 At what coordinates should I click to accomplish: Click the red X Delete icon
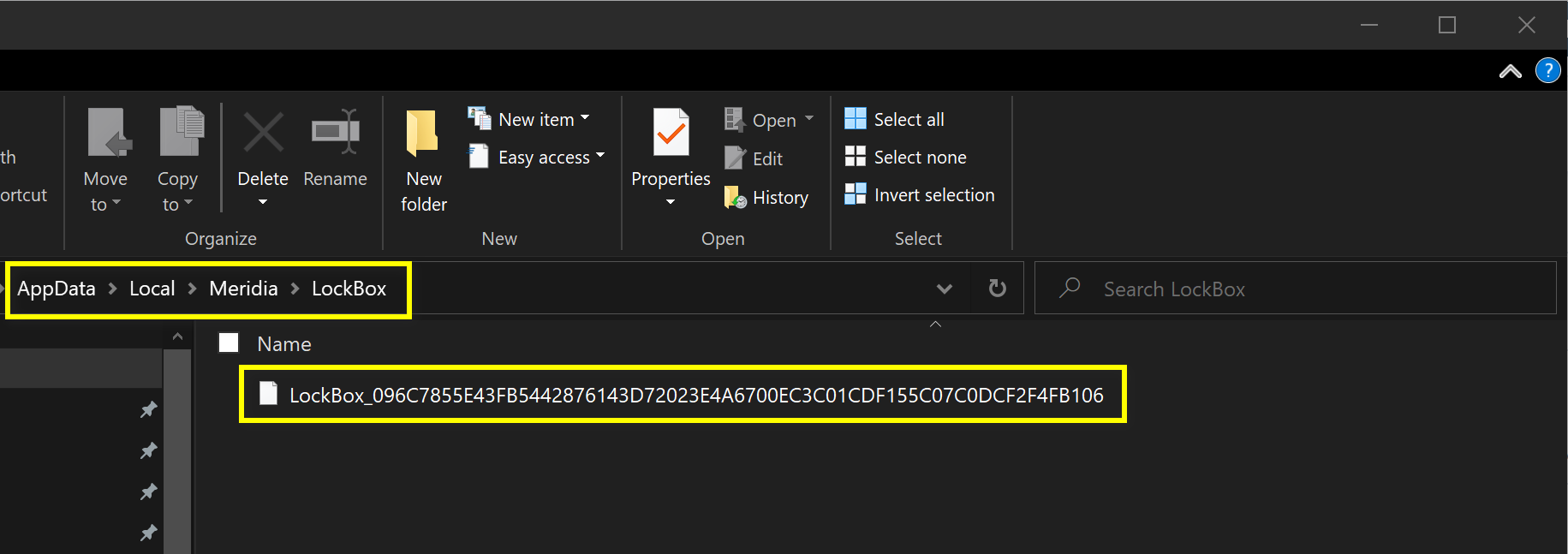coord(263,133)
